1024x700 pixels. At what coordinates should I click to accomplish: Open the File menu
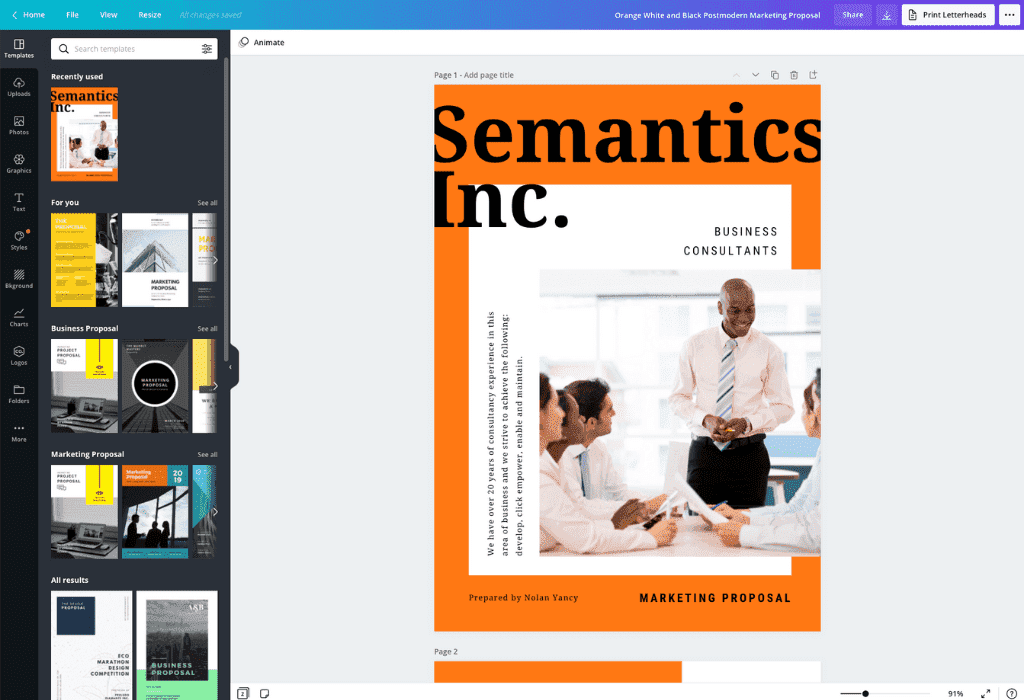(x=71, y=15)
